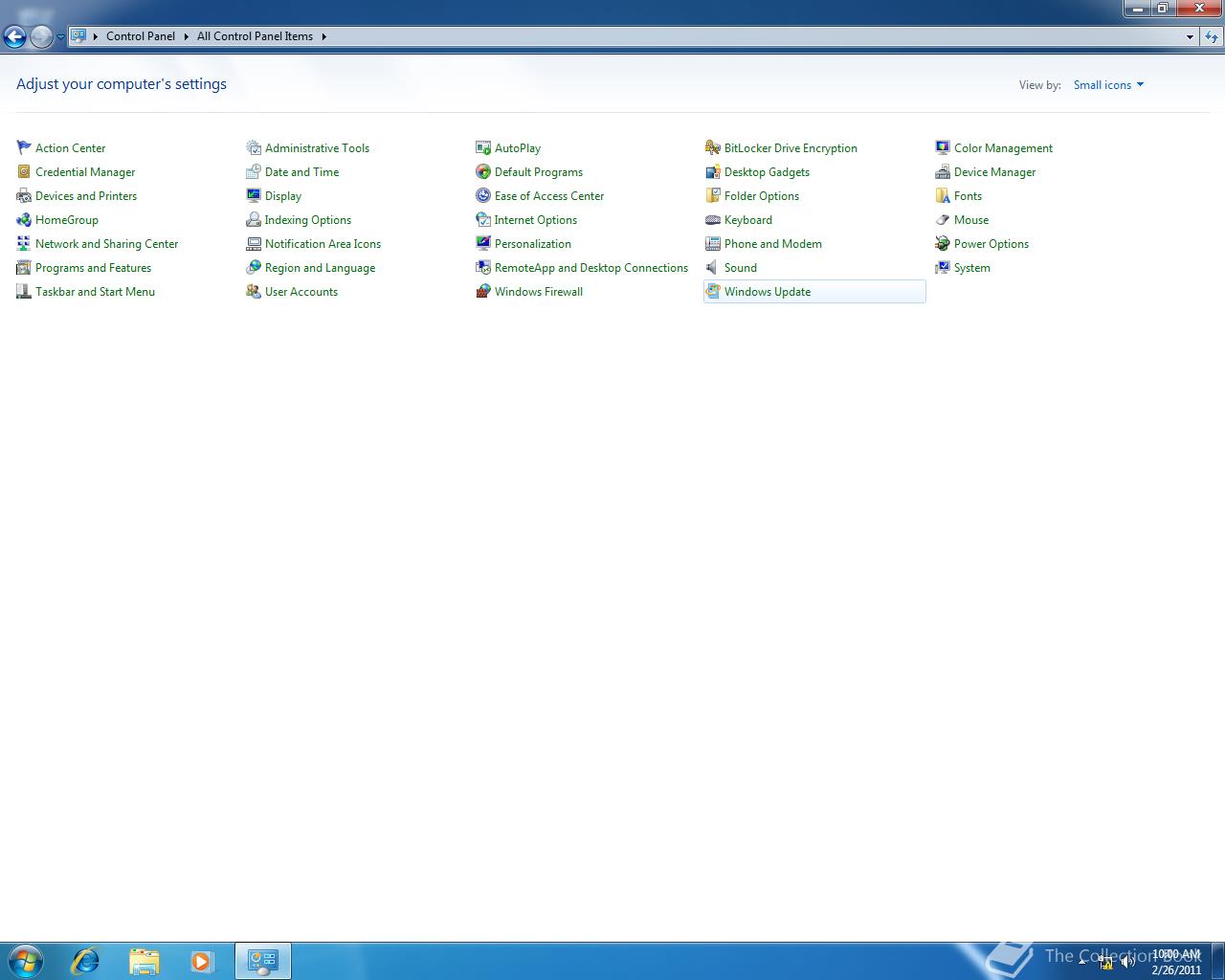Click the Sound speaker icon
The width and height of the screenshot is (1225, 980).
coord(713,267)
